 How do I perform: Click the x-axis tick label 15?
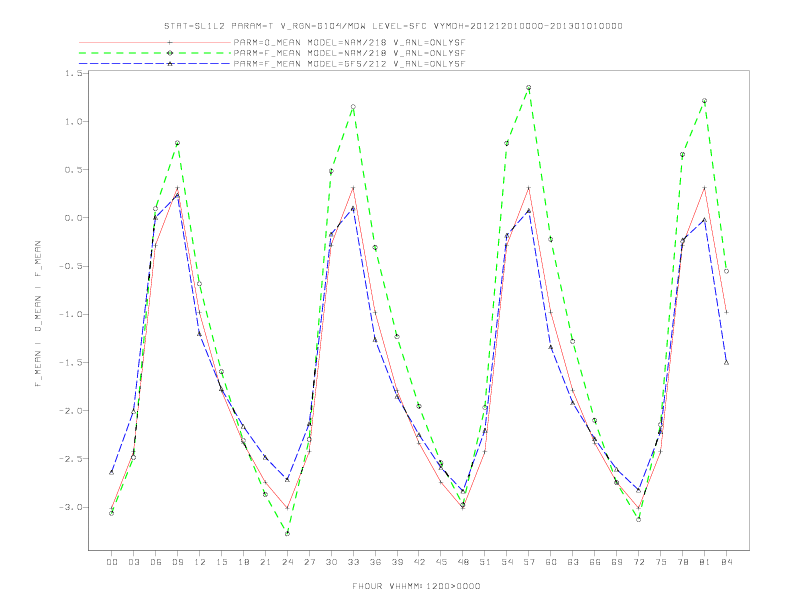pyautogui.click(x=221, y=562)
